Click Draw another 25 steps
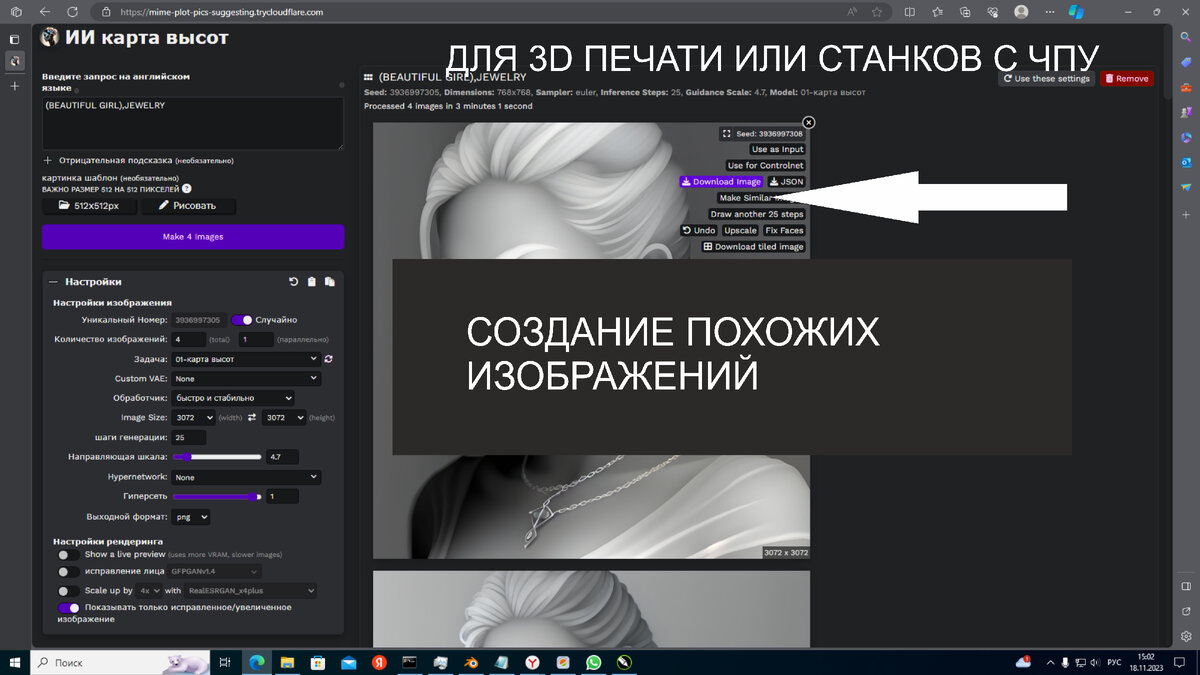This screenshot has width=1200, height=675. tap(756, 214)
